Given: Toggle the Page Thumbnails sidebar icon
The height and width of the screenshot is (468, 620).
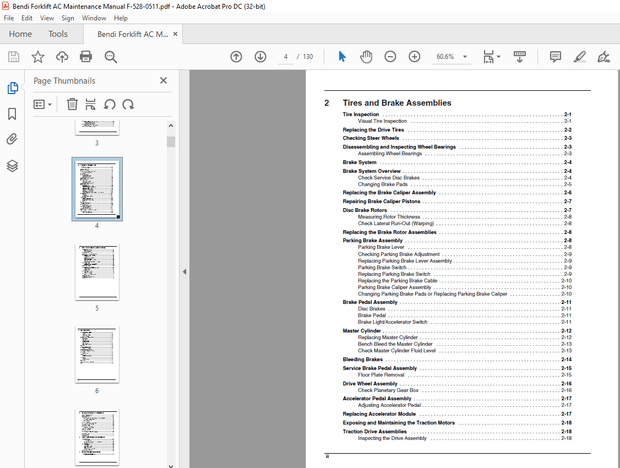Looking at the screenshot, I should (x=12, y=88).
